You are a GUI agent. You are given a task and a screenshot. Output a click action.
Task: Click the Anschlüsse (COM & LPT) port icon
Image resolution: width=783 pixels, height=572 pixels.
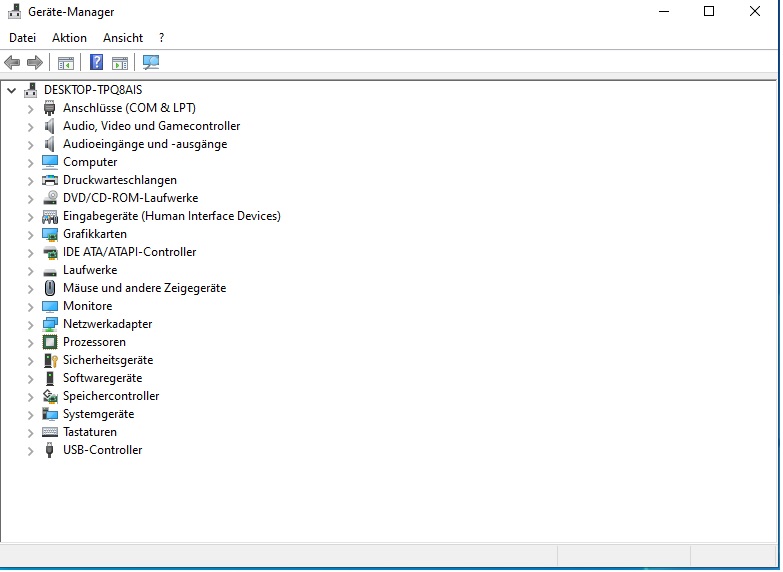(x=49, y=108)
